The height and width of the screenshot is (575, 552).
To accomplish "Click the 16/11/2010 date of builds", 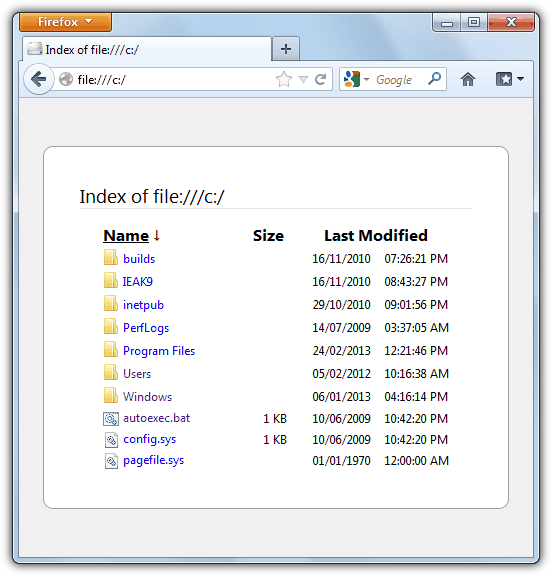I will [341, 259].
